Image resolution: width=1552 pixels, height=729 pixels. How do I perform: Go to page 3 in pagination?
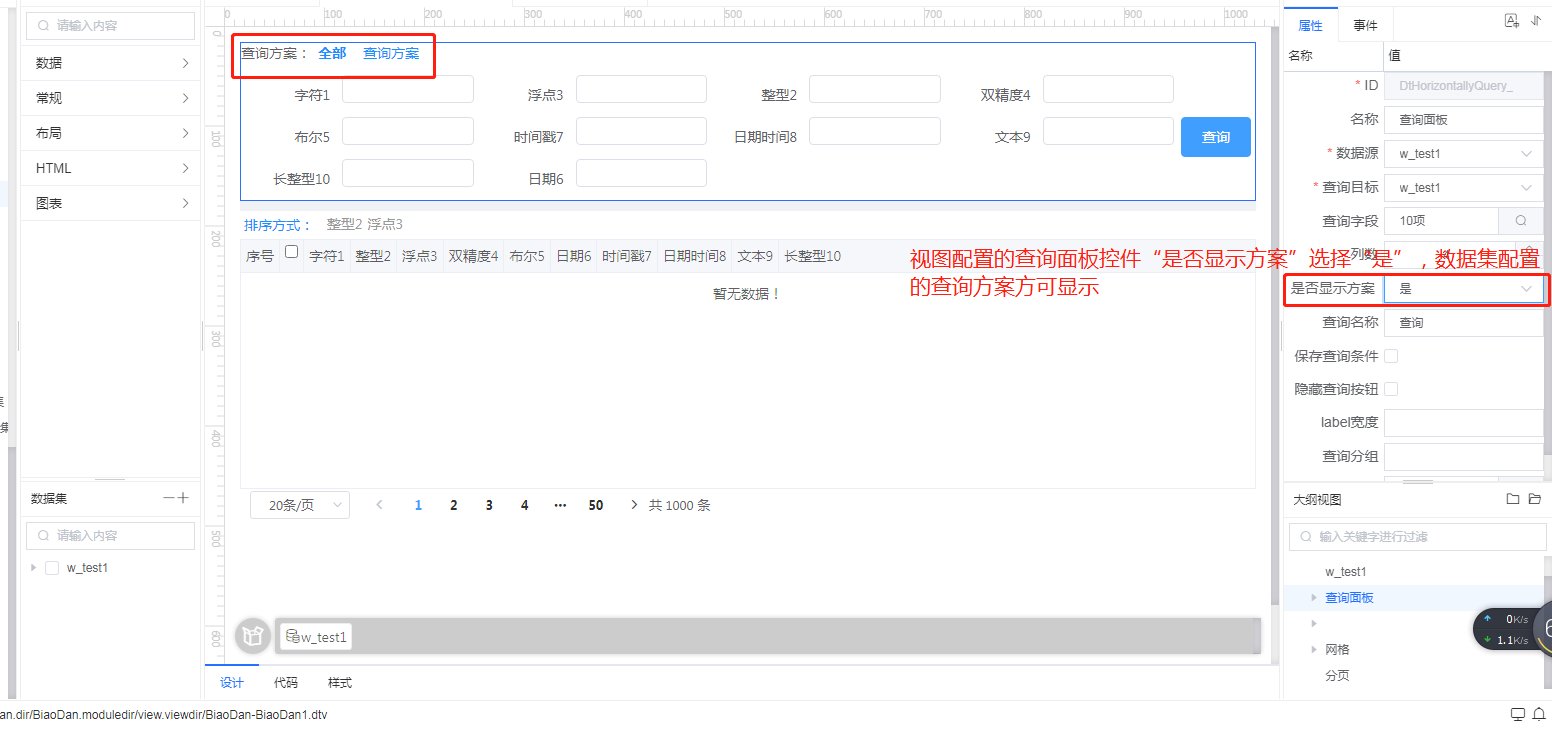489,506
